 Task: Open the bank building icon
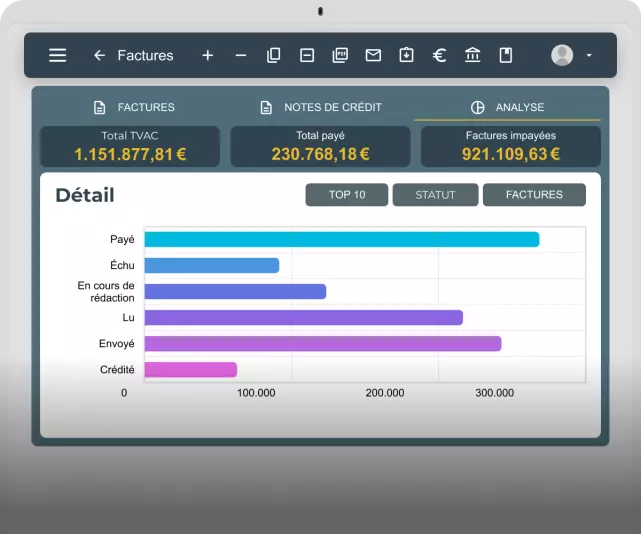tap(473, 55)
